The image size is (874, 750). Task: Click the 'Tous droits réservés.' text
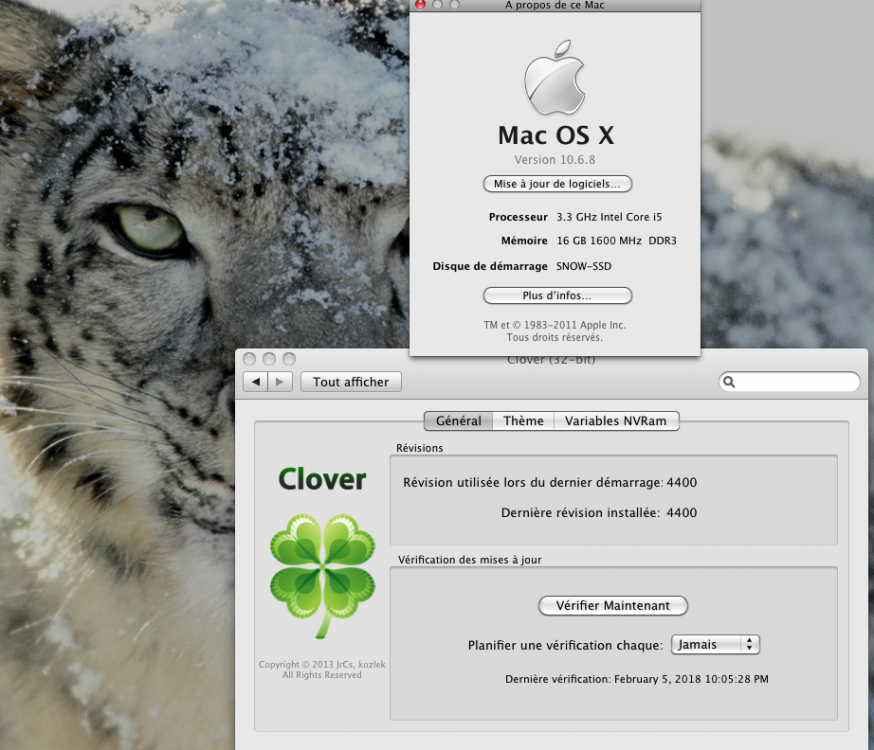[555, 337]
